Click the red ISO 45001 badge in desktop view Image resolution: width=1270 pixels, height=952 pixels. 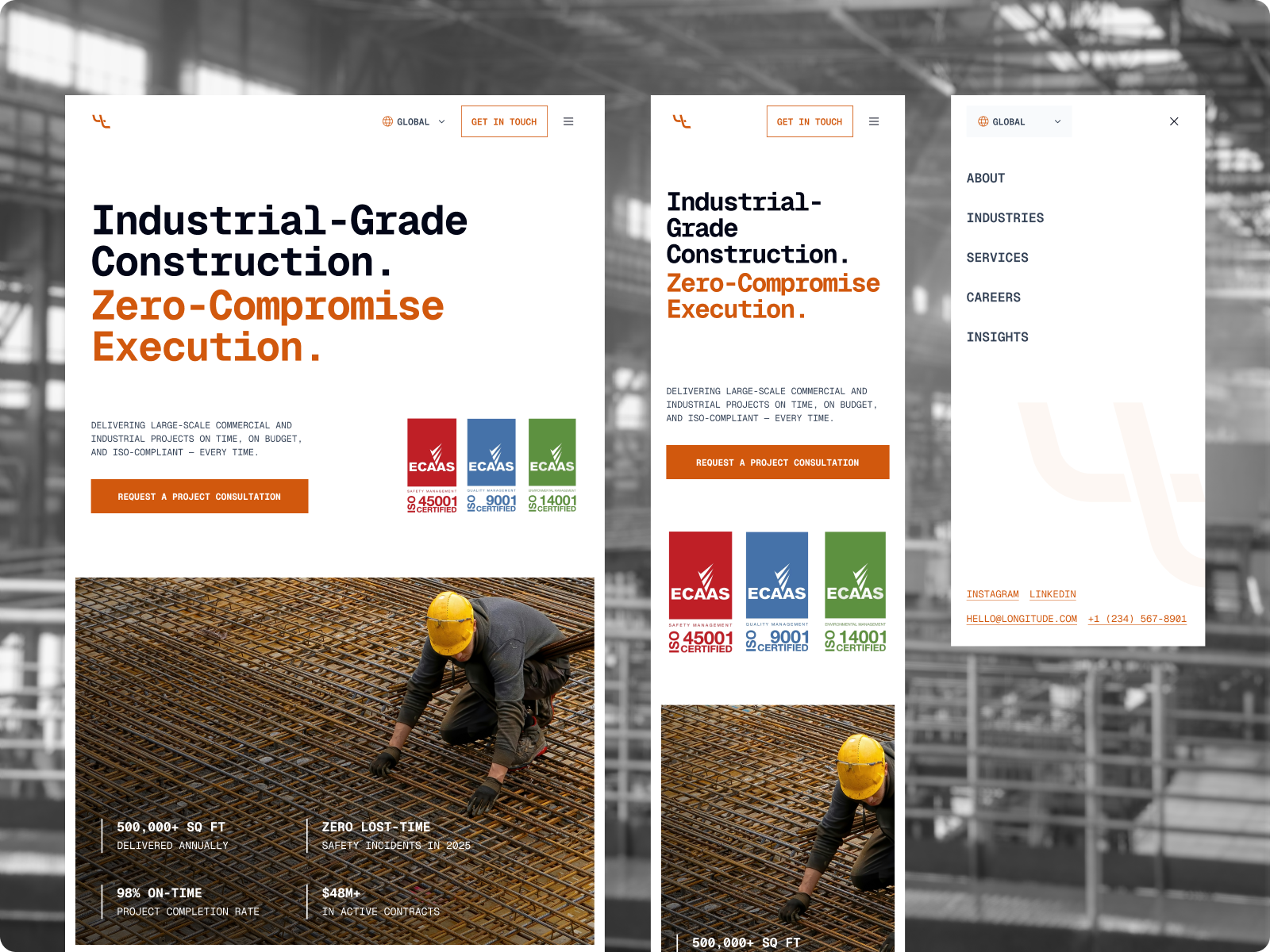coord(432,466)
